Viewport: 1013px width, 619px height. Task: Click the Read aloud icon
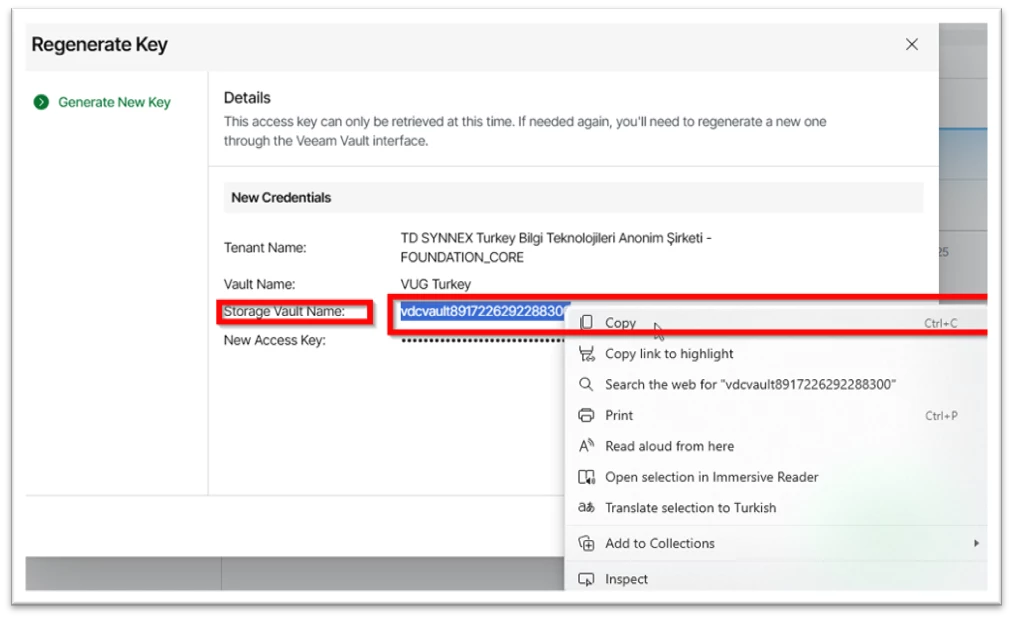(586, 446)
